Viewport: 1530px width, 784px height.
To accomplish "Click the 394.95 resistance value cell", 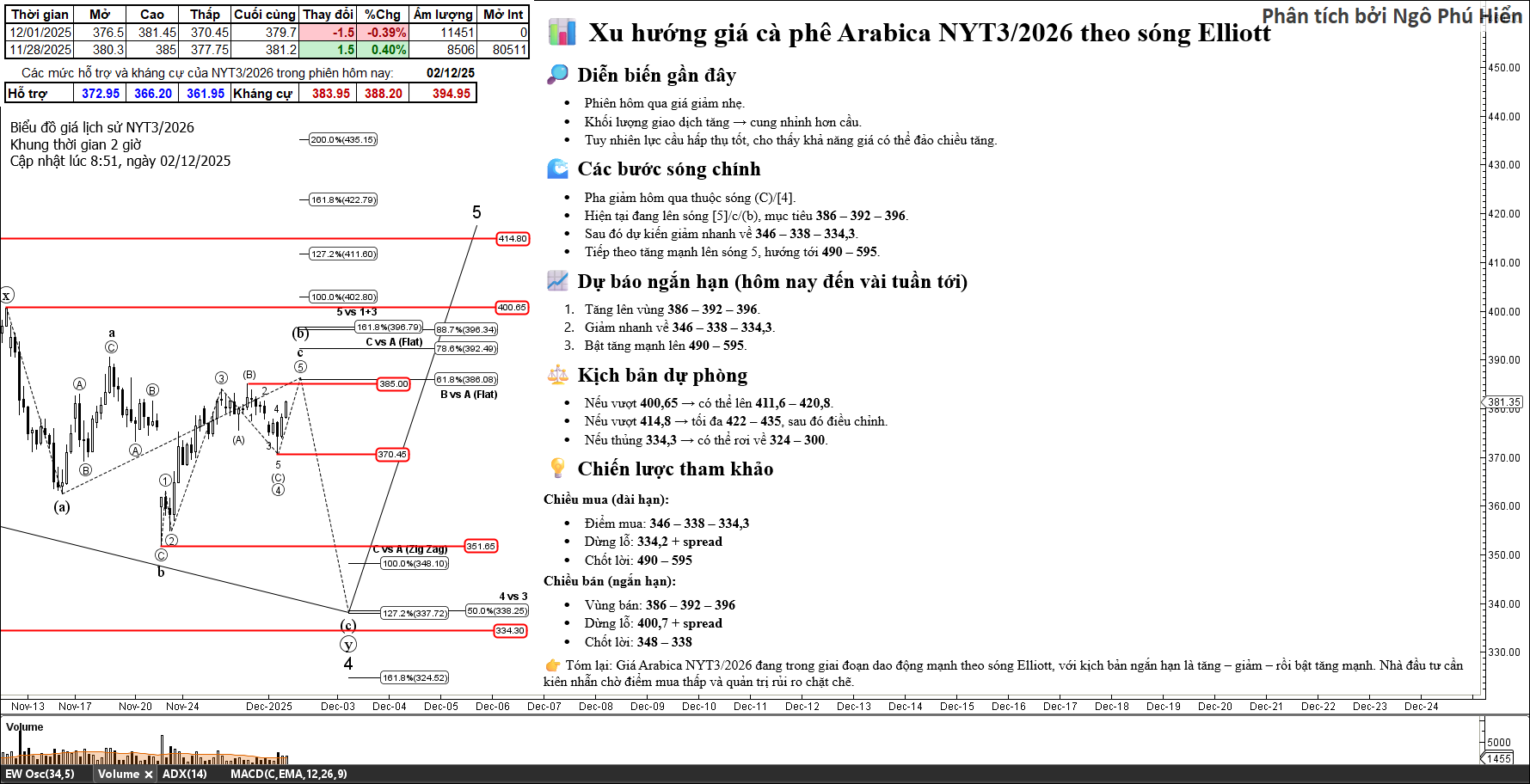I will point(451,94).
